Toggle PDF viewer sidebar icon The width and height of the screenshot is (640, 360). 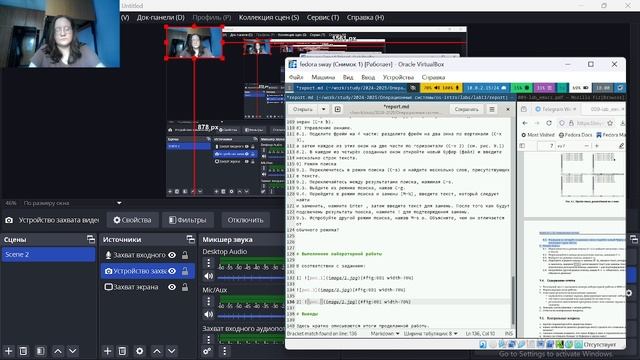522,146
